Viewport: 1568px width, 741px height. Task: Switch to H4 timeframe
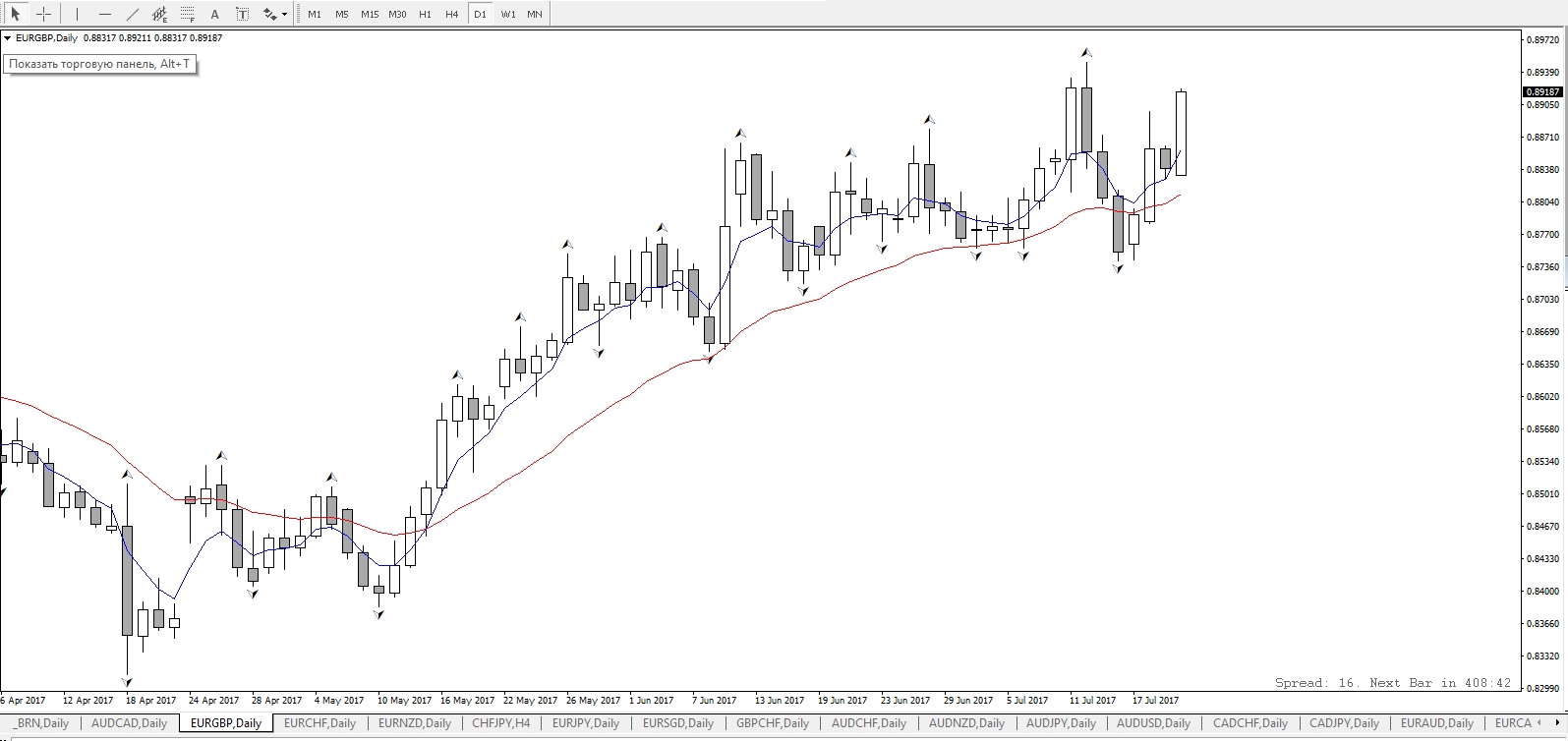coord(451,14)
